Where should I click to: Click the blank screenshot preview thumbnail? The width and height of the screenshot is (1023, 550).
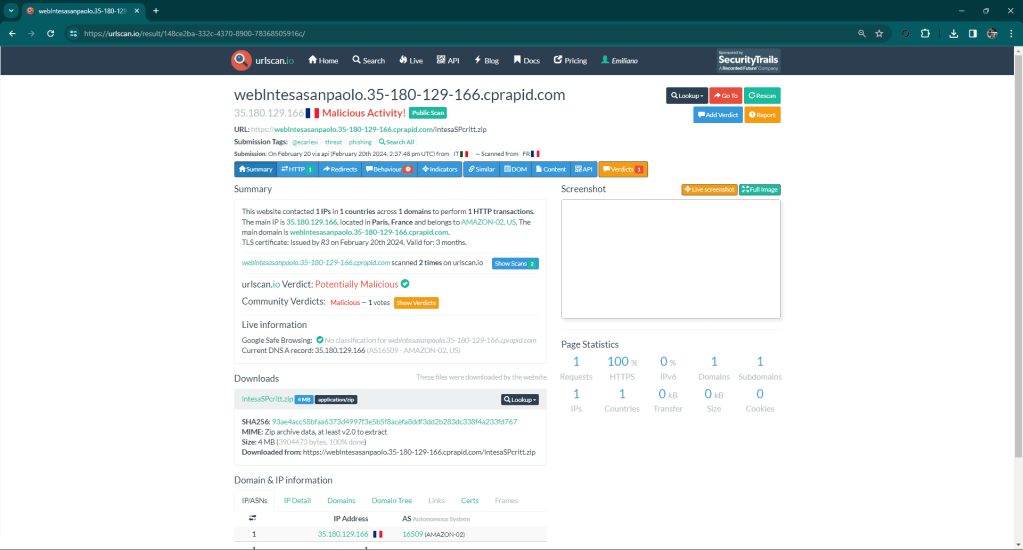670,259
